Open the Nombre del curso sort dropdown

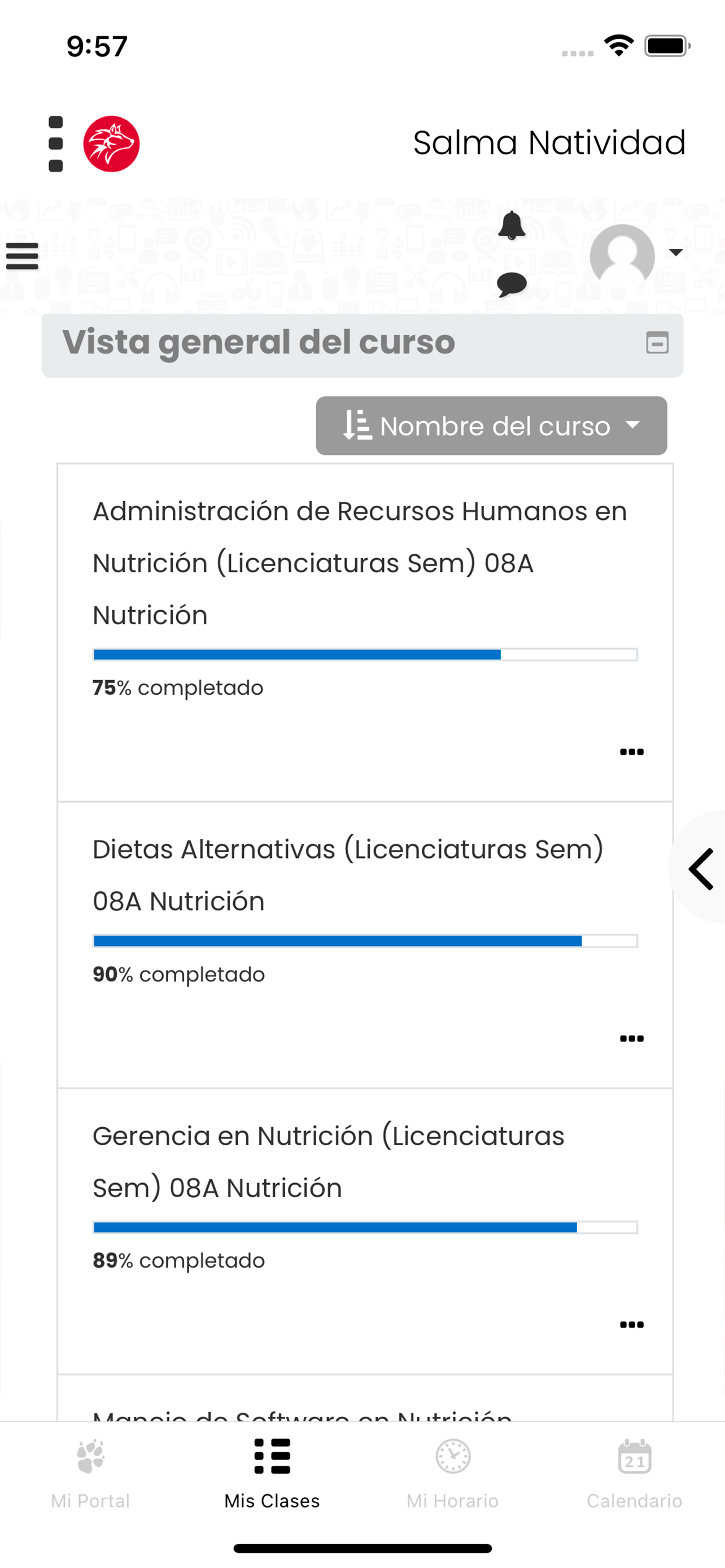491,426
